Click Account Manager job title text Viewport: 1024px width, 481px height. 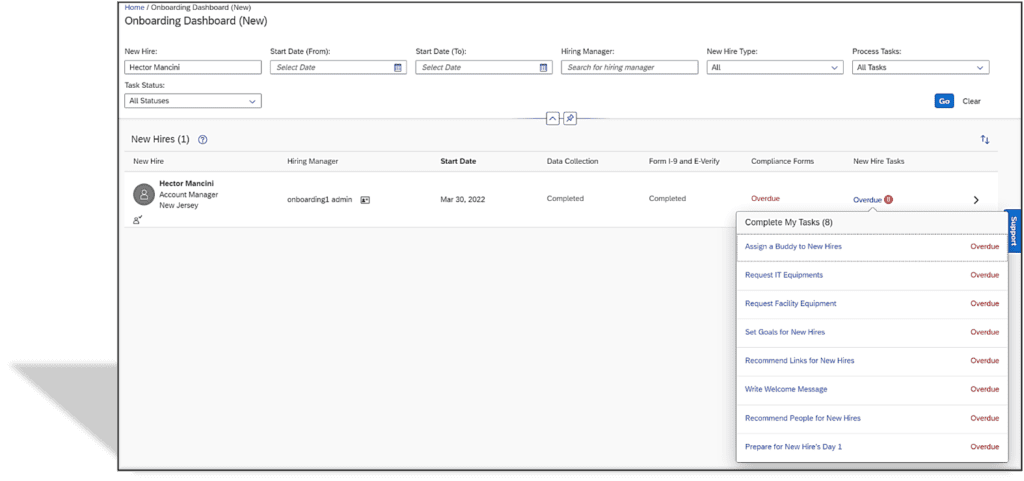[x=189, y=194]
